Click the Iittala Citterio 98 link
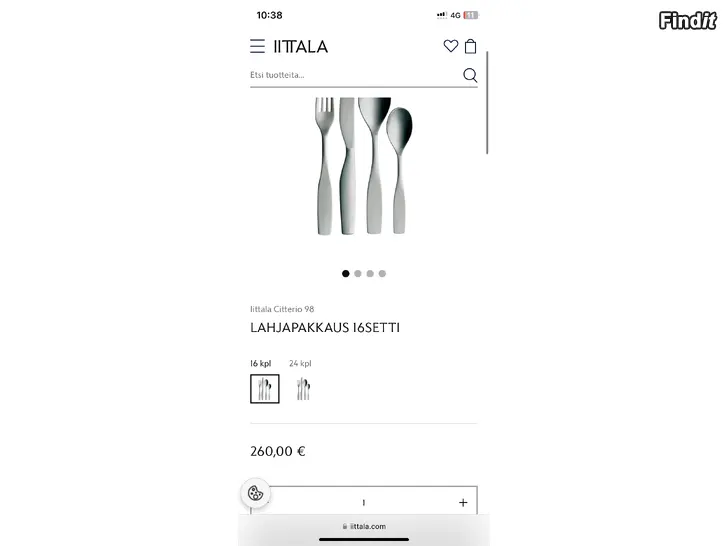728x546 pixels. click(x=282, y=309)
